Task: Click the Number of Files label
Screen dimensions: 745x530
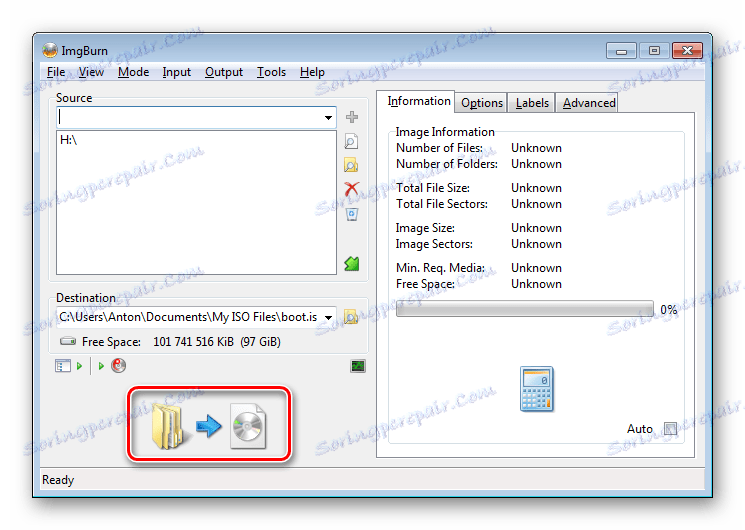Action: [x=439, y=148]
